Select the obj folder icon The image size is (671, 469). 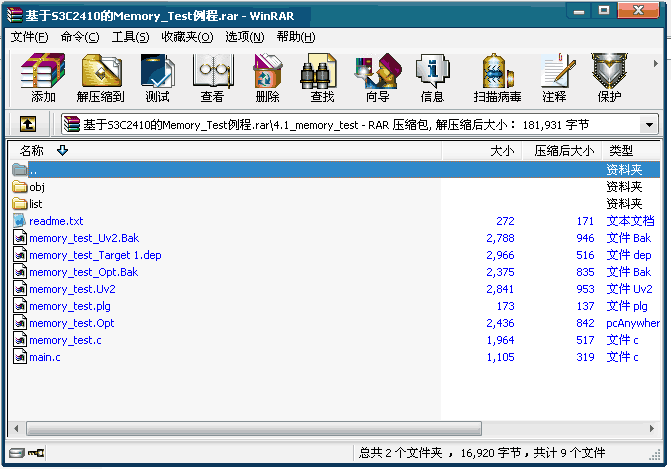pos(20,187)
